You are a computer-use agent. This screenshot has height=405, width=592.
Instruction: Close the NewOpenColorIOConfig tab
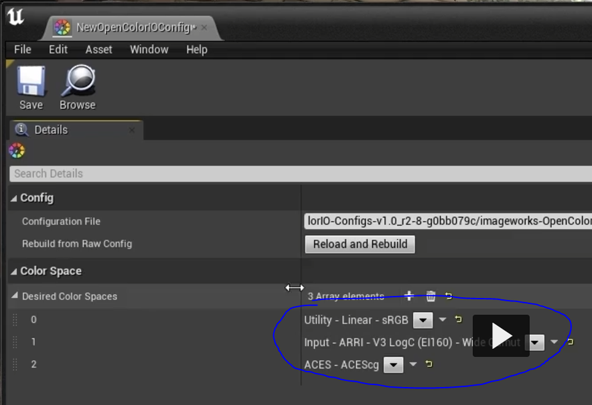[204, 28]
